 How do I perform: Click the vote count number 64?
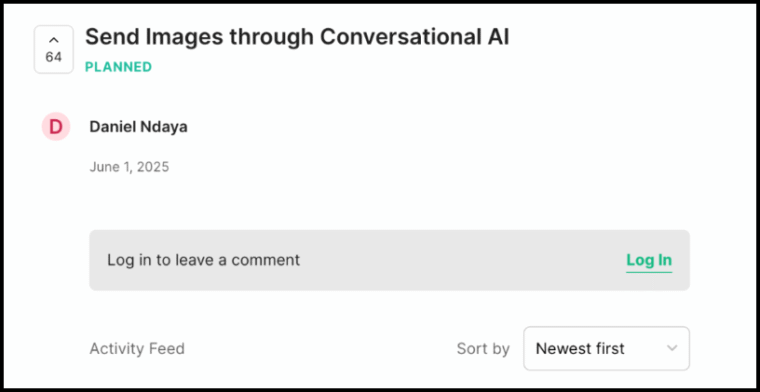click(54, 57)
